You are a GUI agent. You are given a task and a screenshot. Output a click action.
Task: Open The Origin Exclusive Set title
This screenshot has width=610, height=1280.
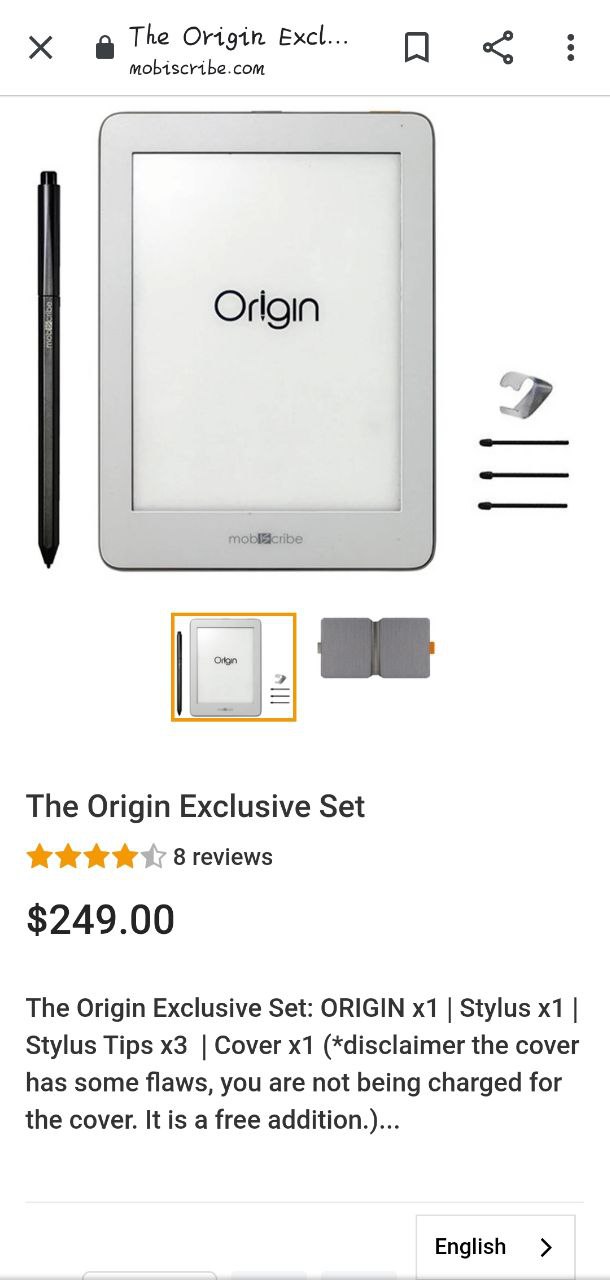tap(195, 806)
